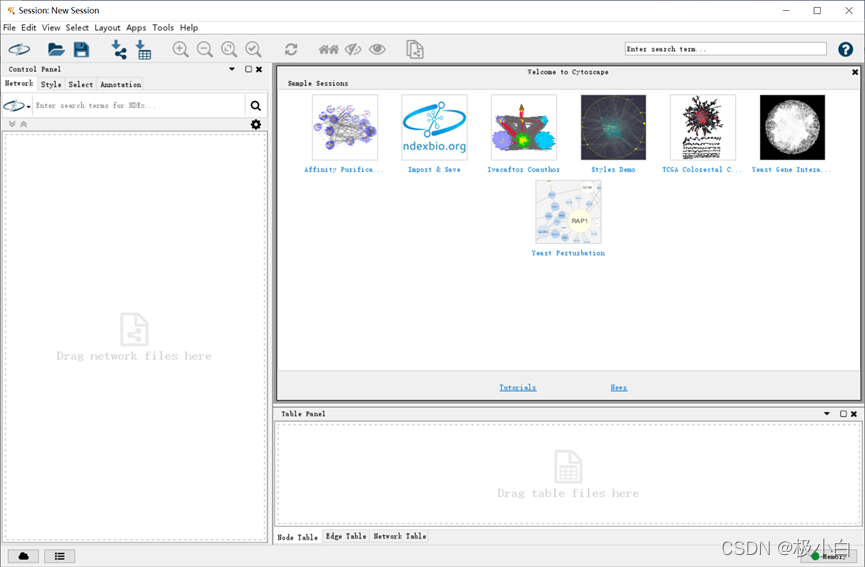This screenshot has width=865, height=567.
Task: Open the Help menu
Action: (189, 28)
